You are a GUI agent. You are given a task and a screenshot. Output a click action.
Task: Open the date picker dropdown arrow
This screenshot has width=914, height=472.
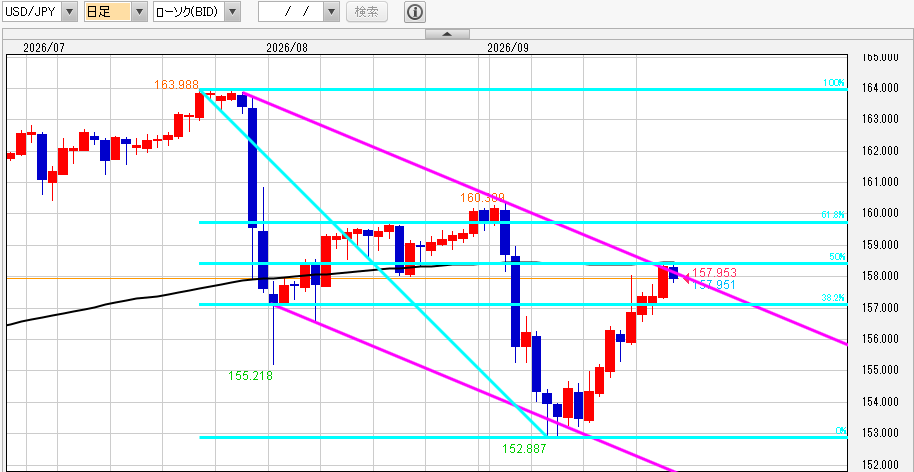(x=331, y=12)
